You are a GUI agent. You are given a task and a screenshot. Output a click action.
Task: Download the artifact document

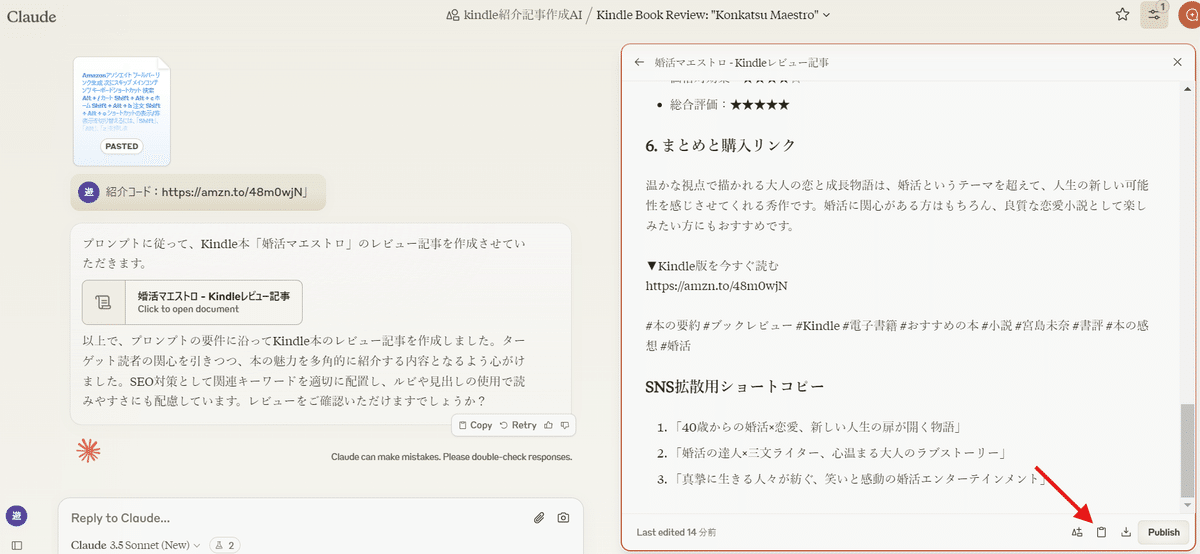[x=1126, y=532]
